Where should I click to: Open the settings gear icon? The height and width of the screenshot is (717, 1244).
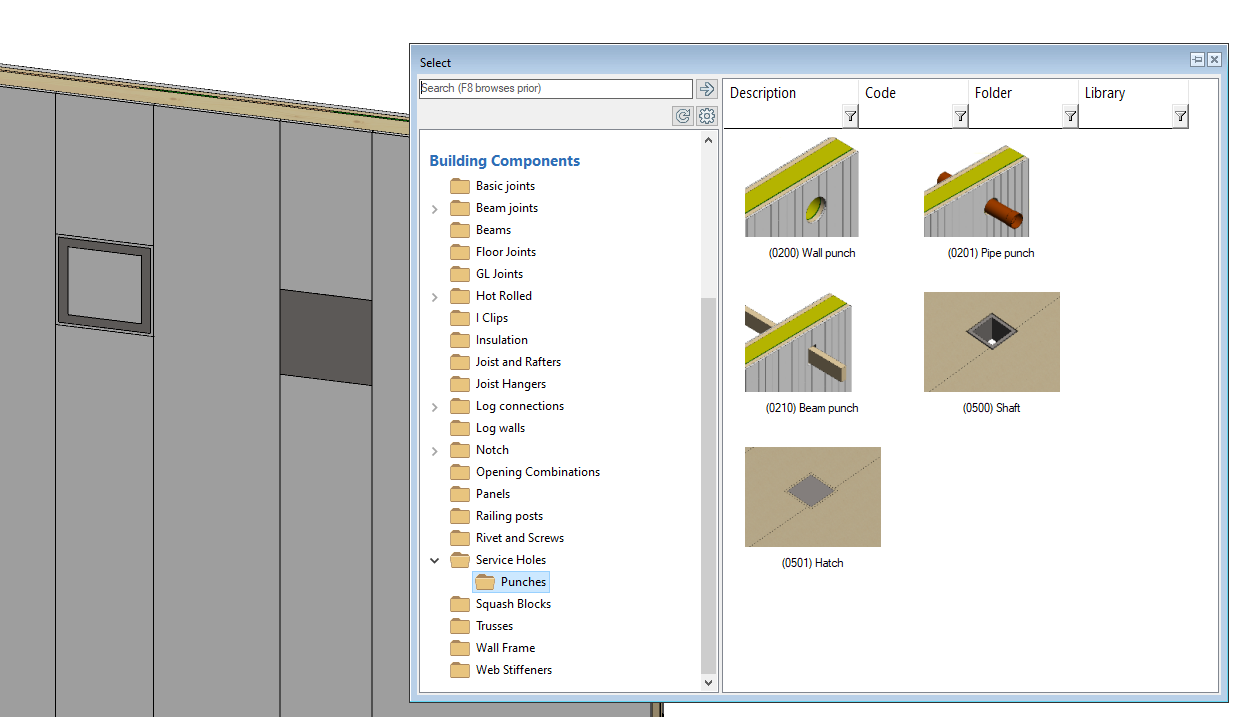(x=707, y=116)
